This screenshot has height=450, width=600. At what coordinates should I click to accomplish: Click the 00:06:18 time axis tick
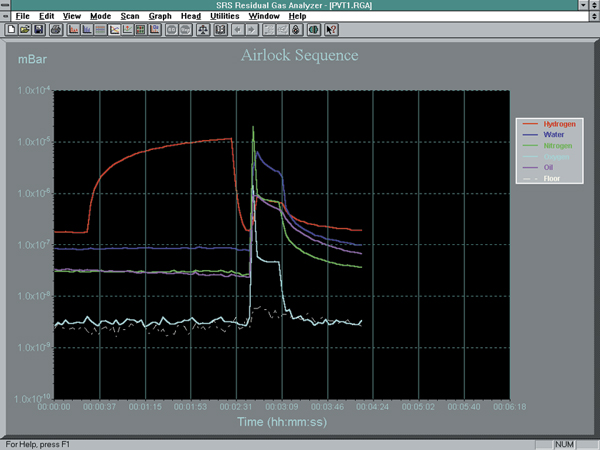pyautogui.click(x=510, y=406)
